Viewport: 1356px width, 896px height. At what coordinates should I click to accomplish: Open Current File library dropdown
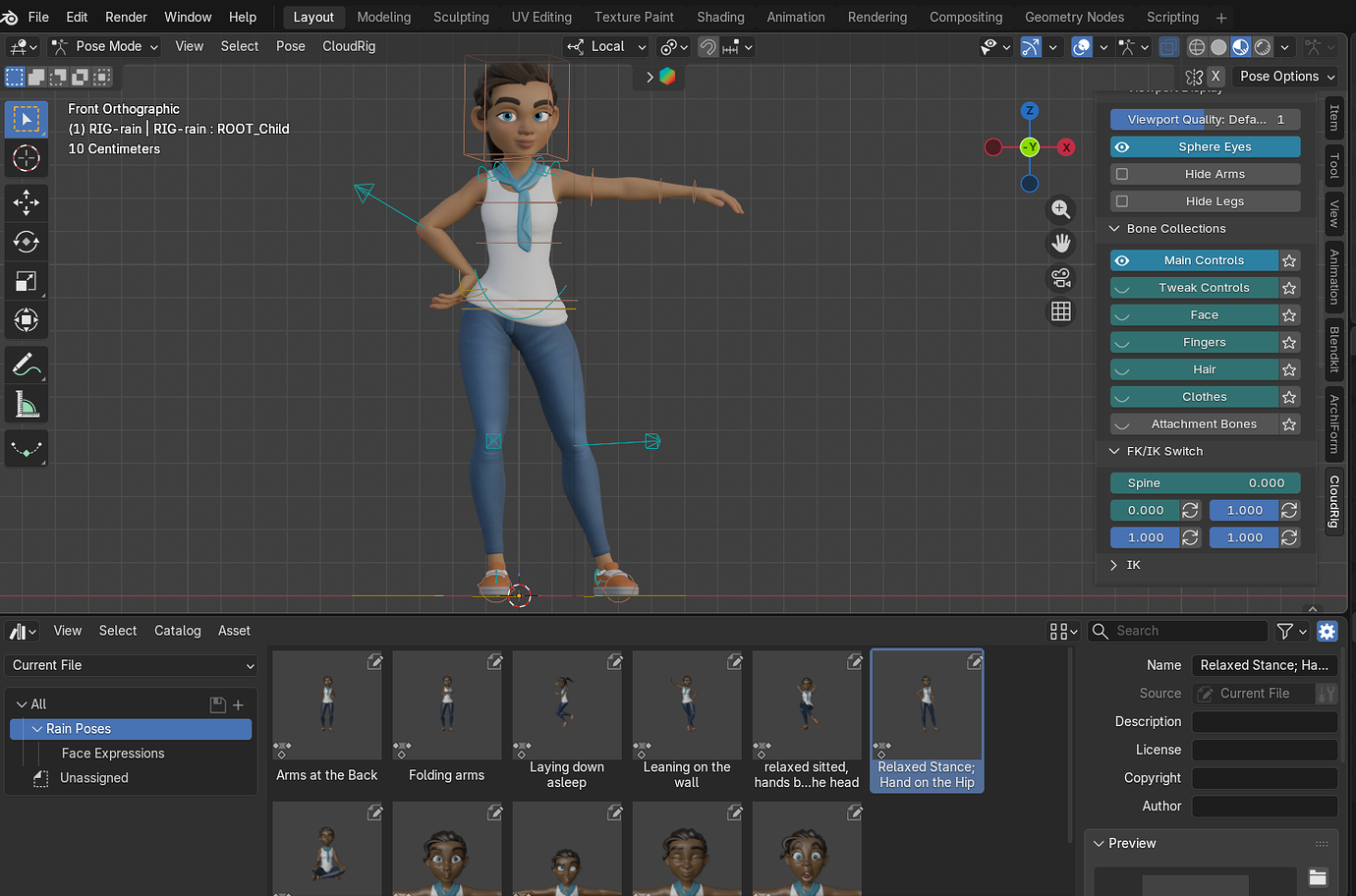pos(132,665)
